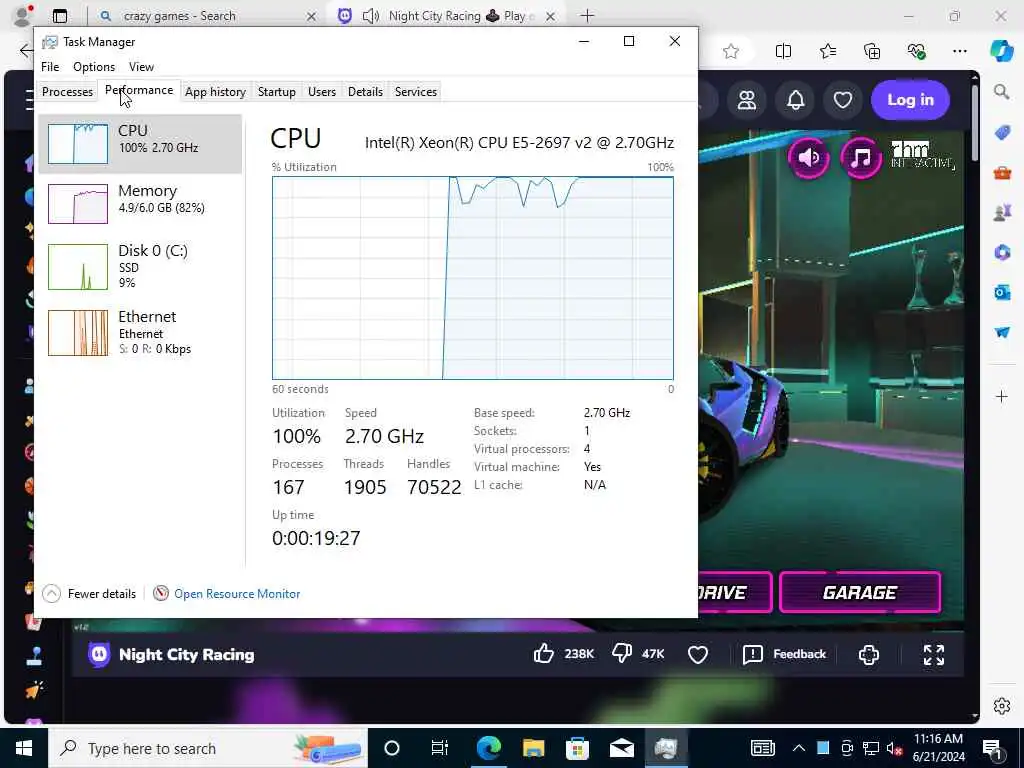Select the Ethernet performance item
Viewport: 1024px width, 768px height.
click(x=140, y=333)
